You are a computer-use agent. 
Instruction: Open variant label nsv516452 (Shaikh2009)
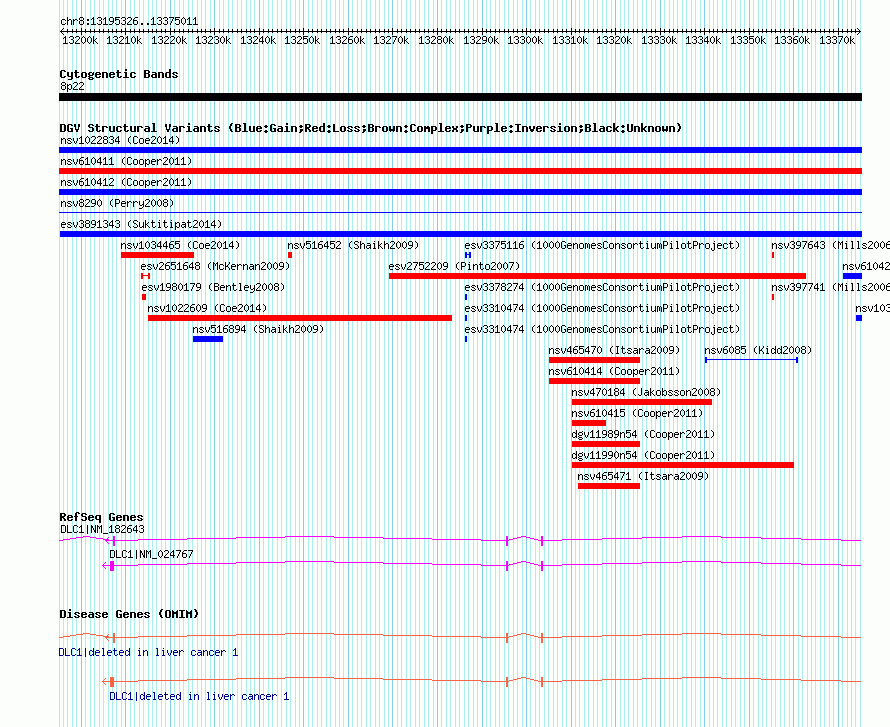pos(353,245)
